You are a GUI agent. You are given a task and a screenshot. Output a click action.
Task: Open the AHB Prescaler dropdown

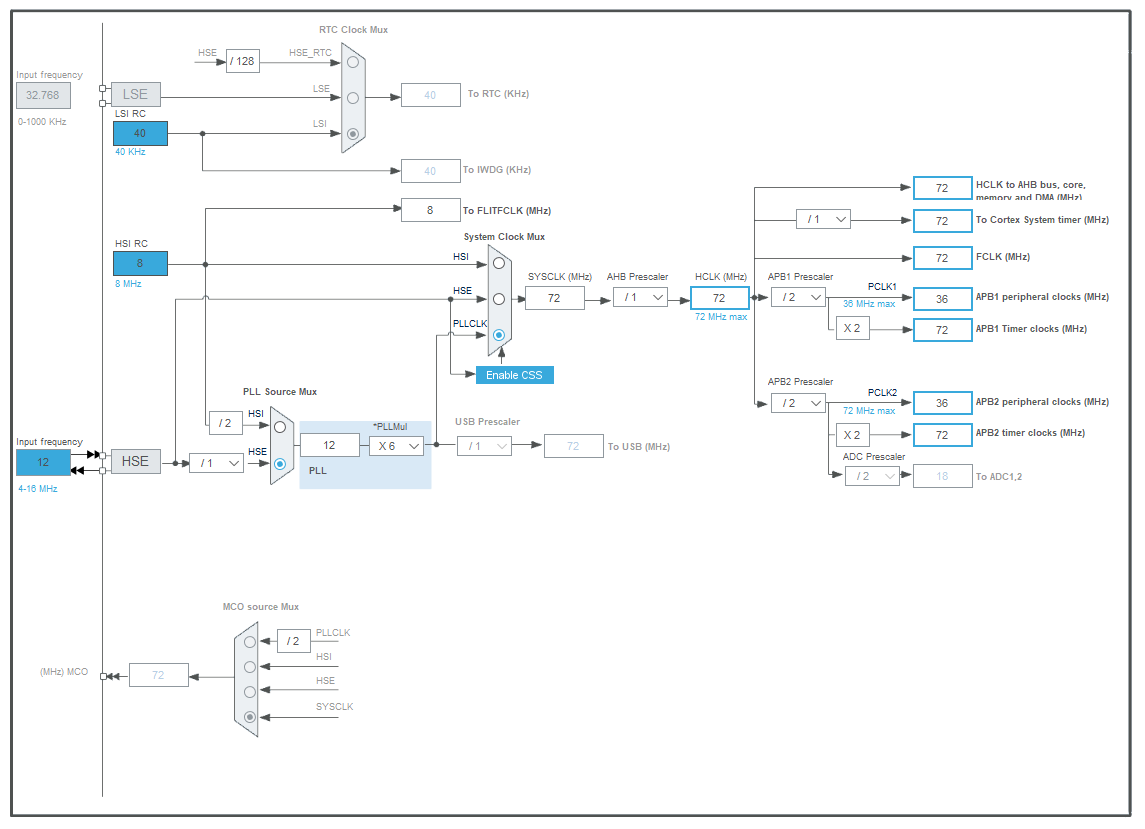(x=640, y=297)
